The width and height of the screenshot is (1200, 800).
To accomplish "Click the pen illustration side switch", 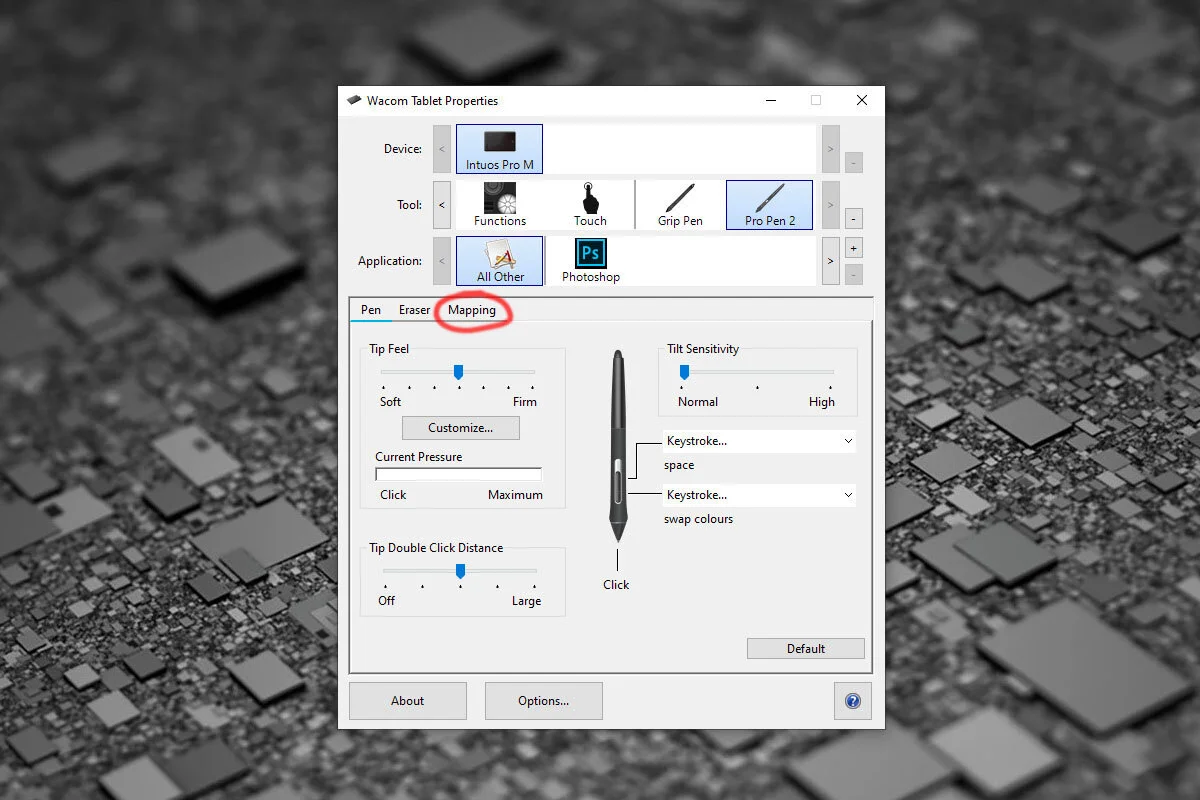I will [x=619, y=482].
